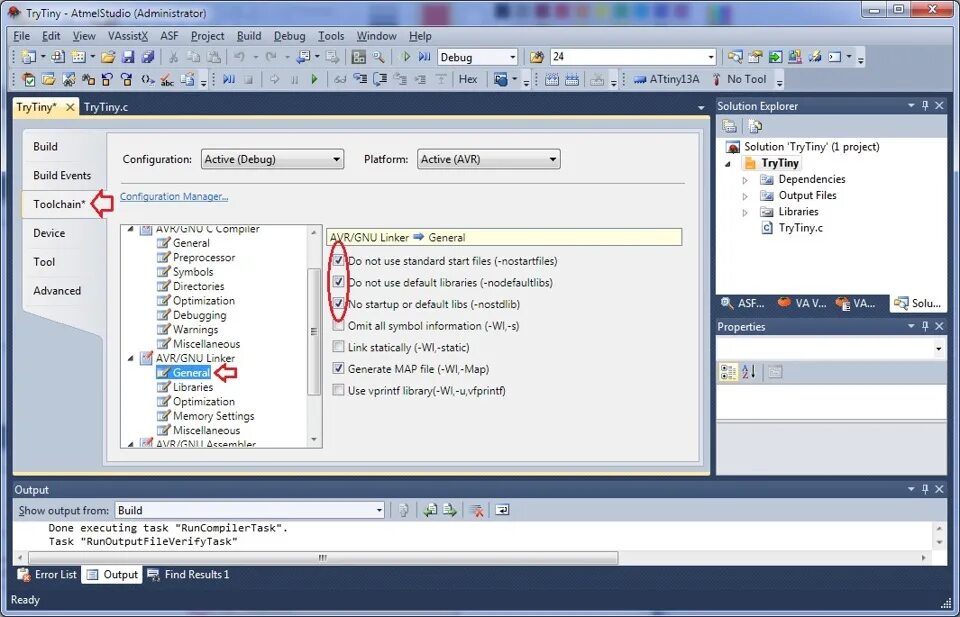The width and height of the screenshot is (960, 617).
Task: Expand the Output Files node
Action: pos(745,196)
